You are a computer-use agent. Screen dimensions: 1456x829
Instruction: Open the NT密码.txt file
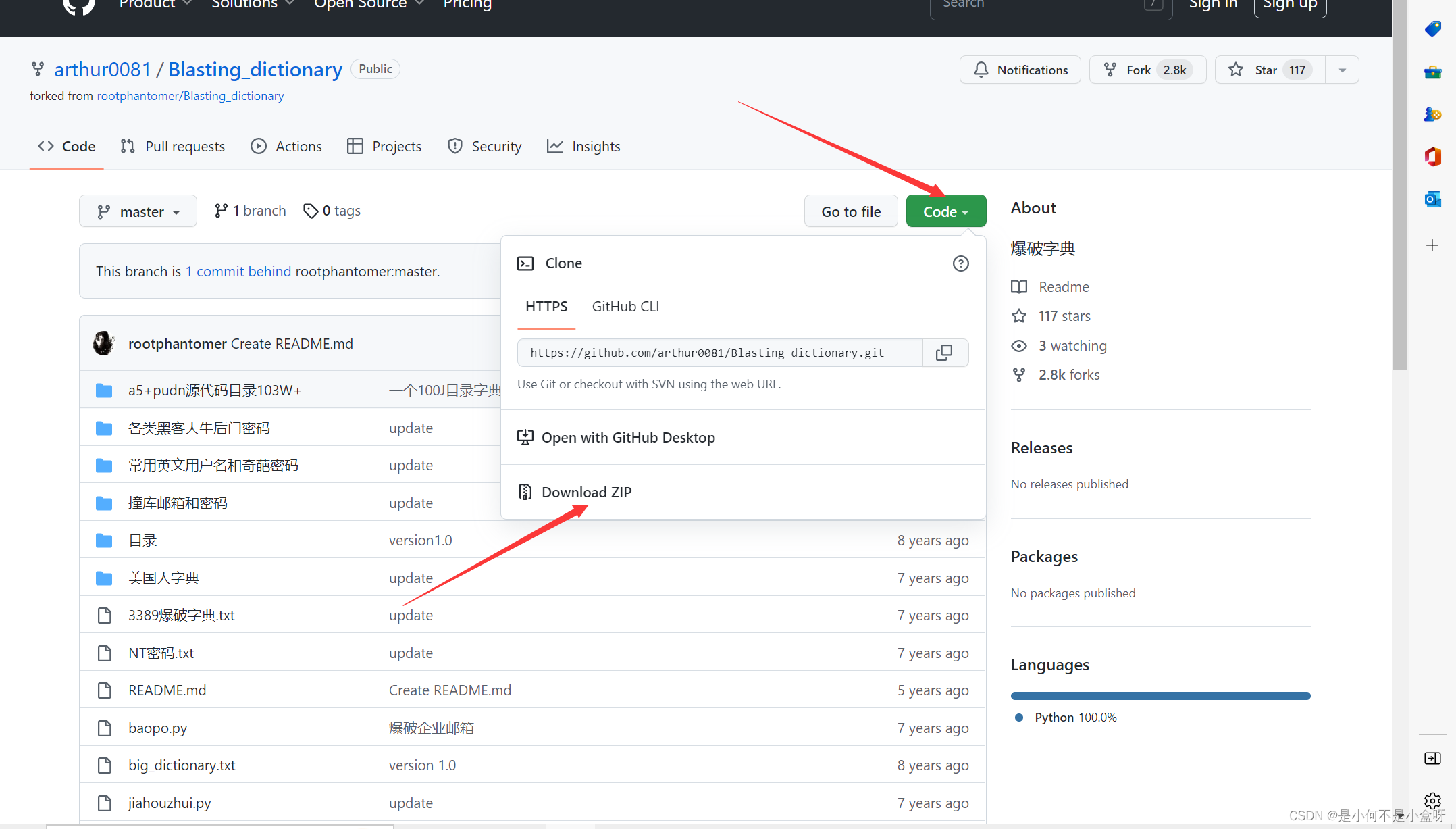tap(161, 653)
